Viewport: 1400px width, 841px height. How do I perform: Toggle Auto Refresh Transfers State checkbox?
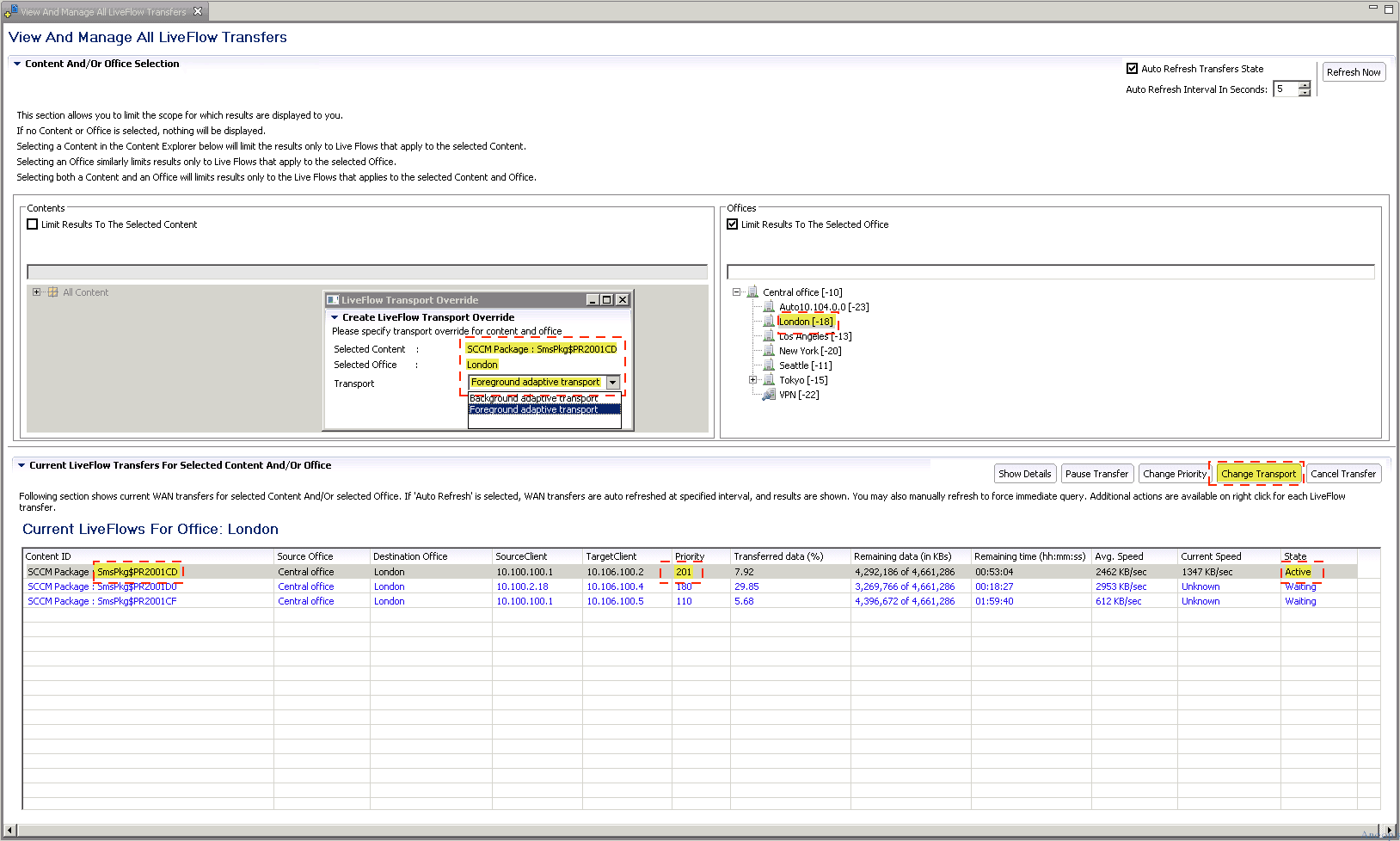(x=1133, y=69)
